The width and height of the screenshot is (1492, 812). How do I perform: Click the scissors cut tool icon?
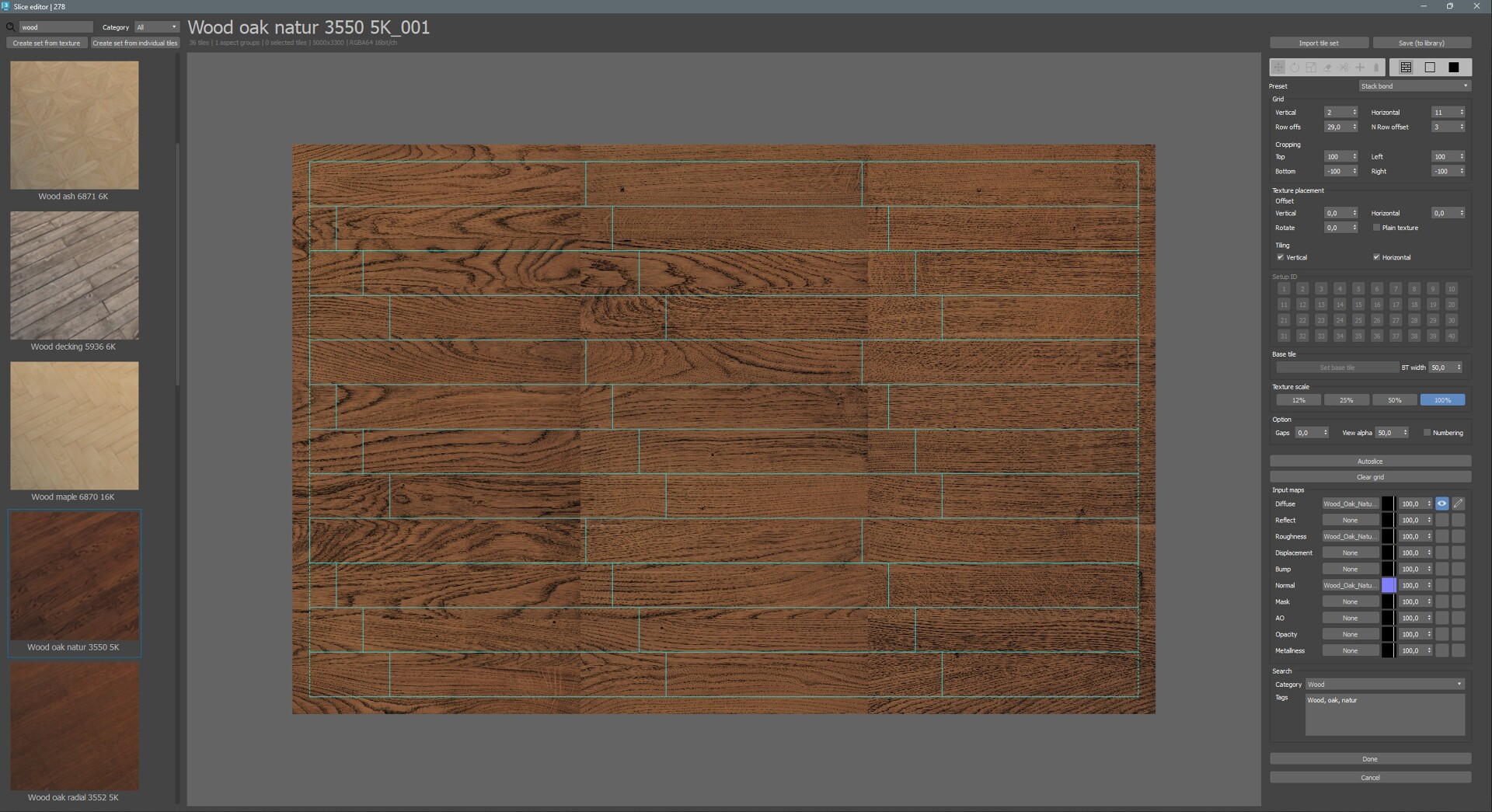(1344, 68)
